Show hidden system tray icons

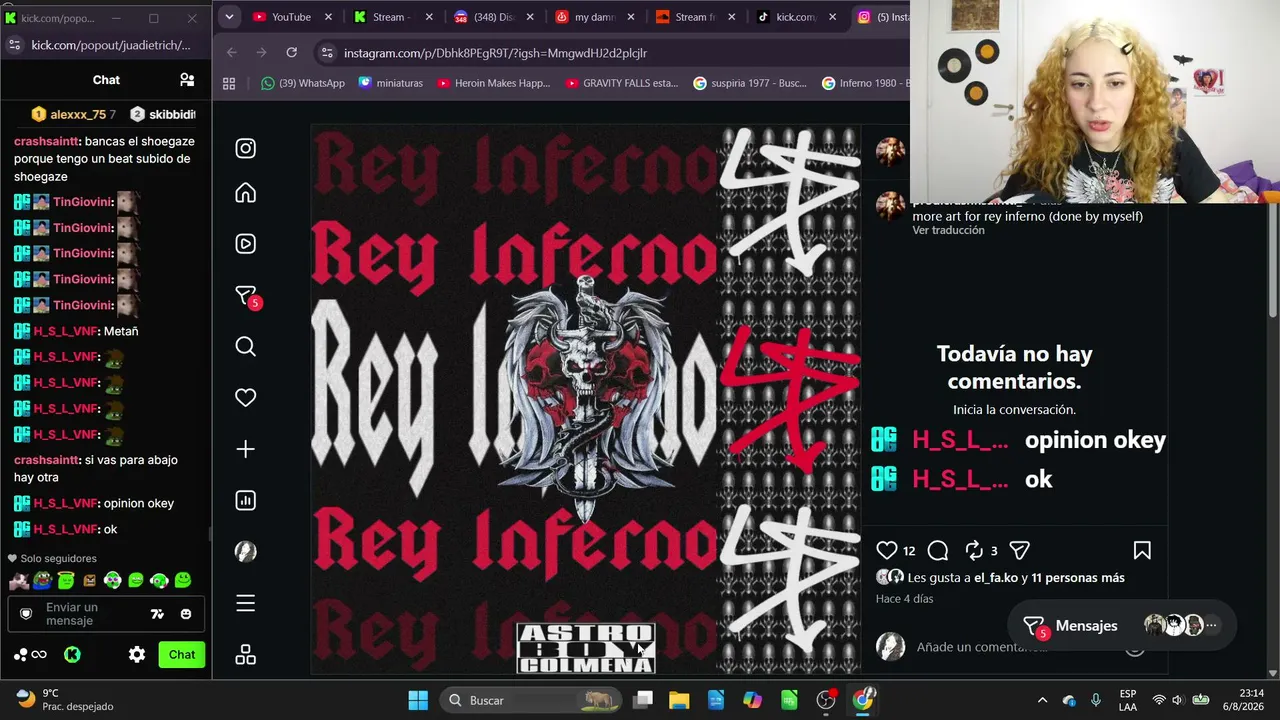(1042, 700)
